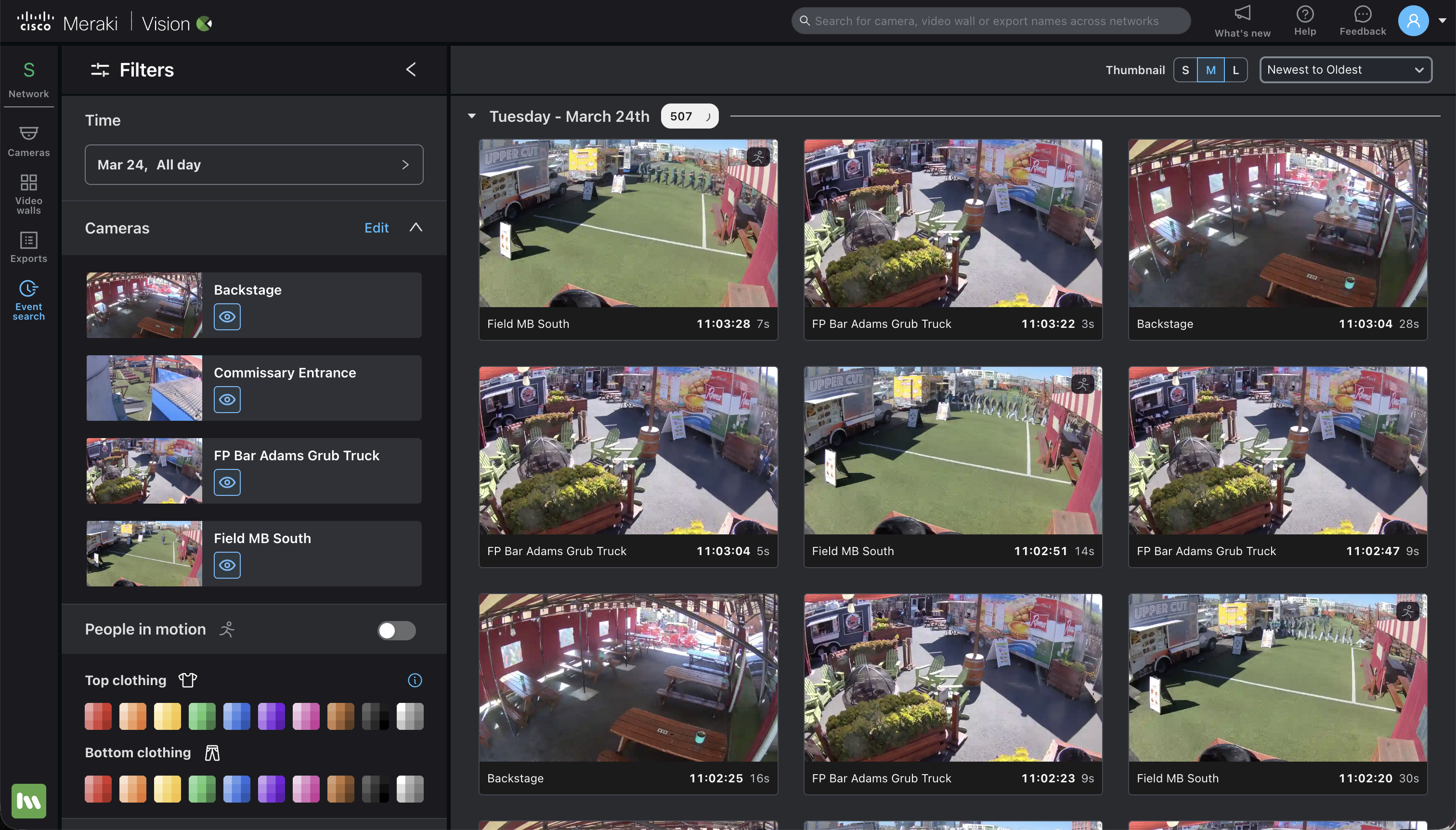1456x830 pixels.
Task: Open Backstage event at 11:03:04
Action: tap(1277, 240)
